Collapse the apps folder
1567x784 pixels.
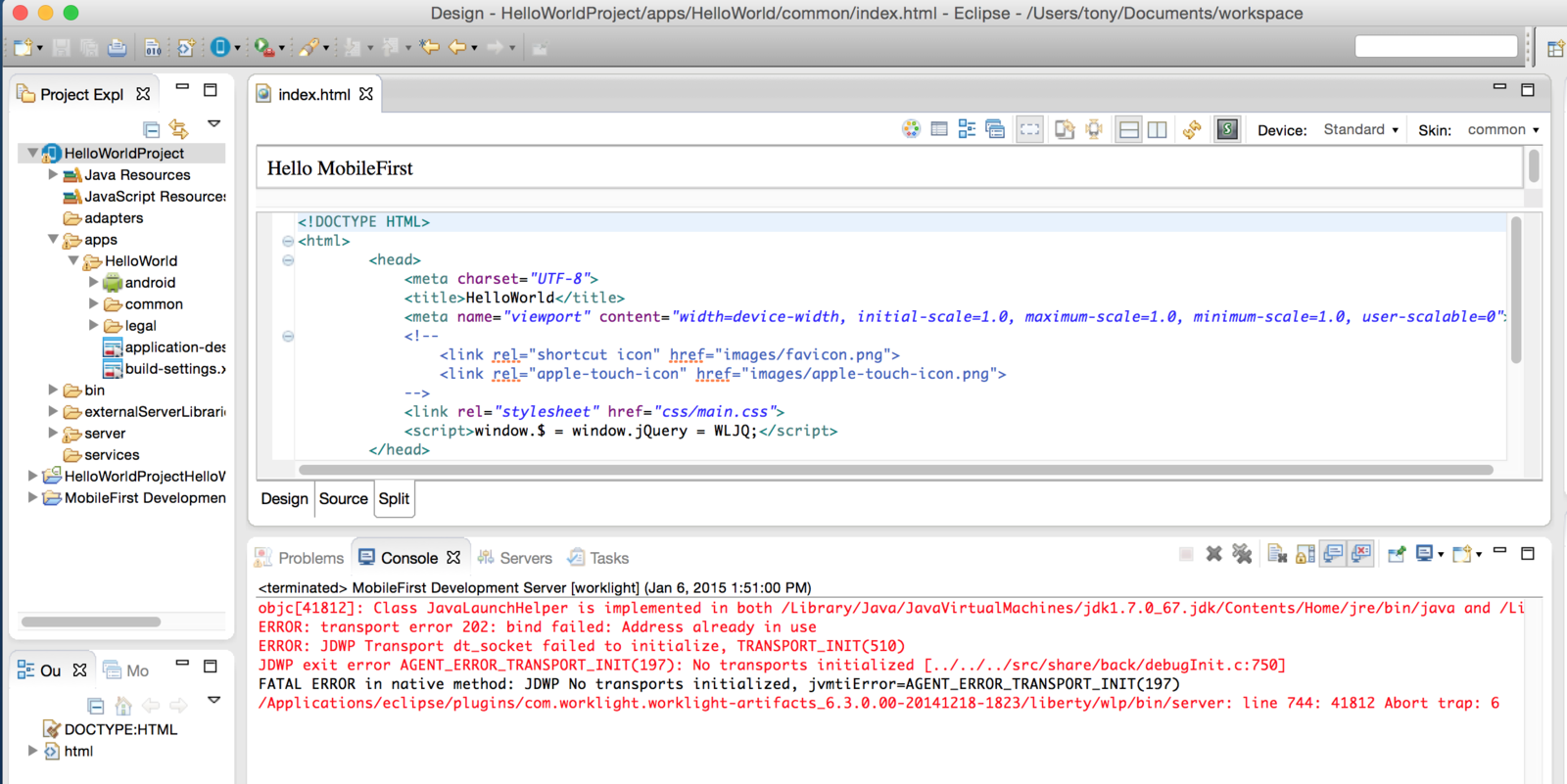point(53,239)
